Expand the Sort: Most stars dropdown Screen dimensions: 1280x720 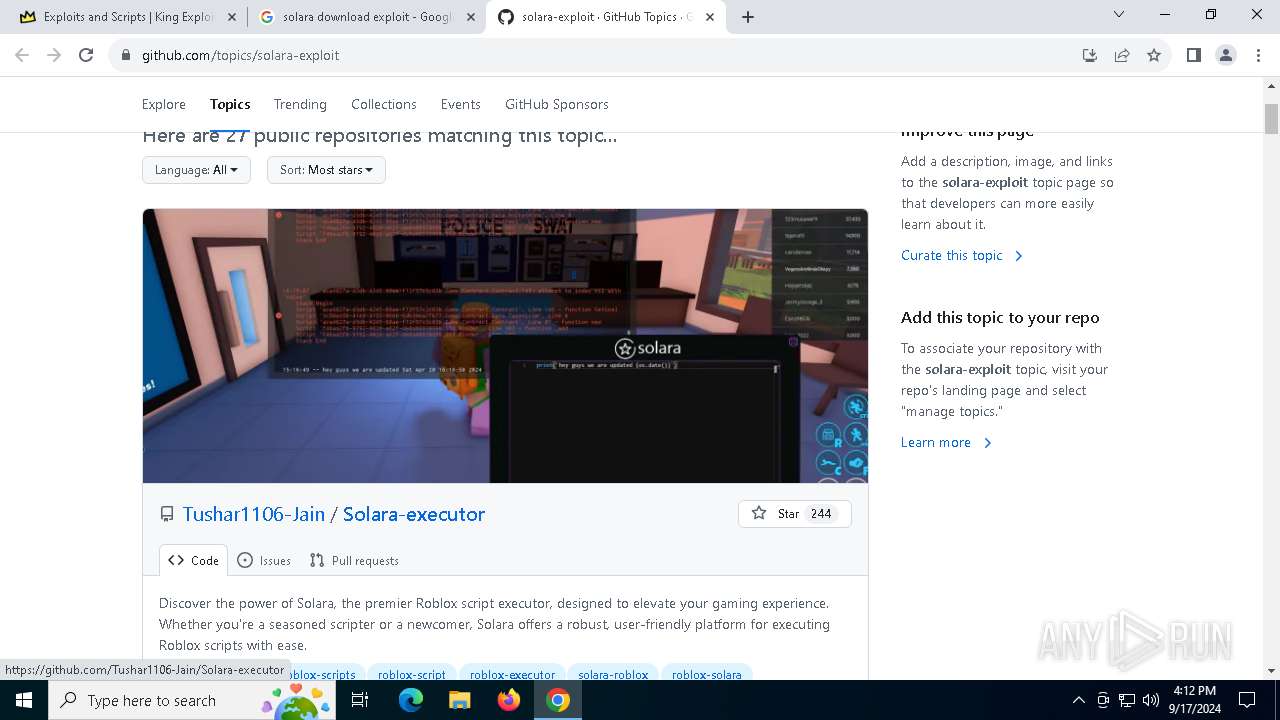click(x=326, y=170)
